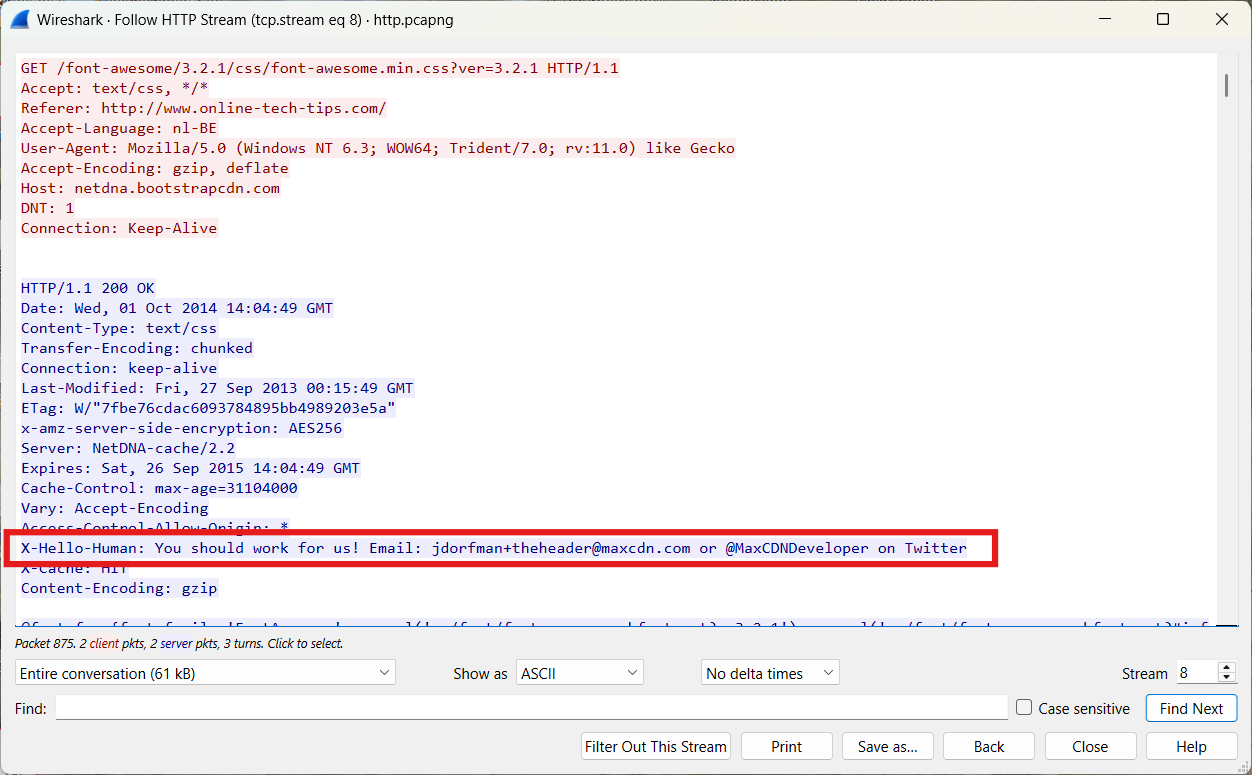Close the window using the title bar X
Viewport: 1252px width, 775px height.
point(1221,19)
